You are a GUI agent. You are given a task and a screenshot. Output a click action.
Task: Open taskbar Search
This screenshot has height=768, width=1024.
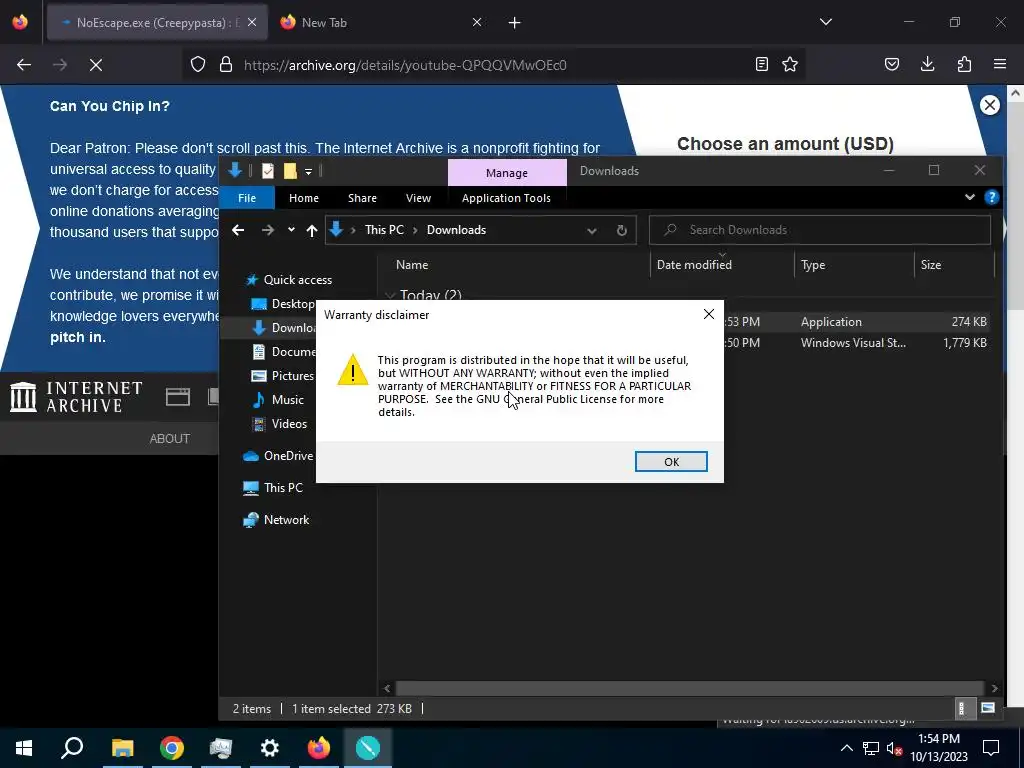(72, 748)
